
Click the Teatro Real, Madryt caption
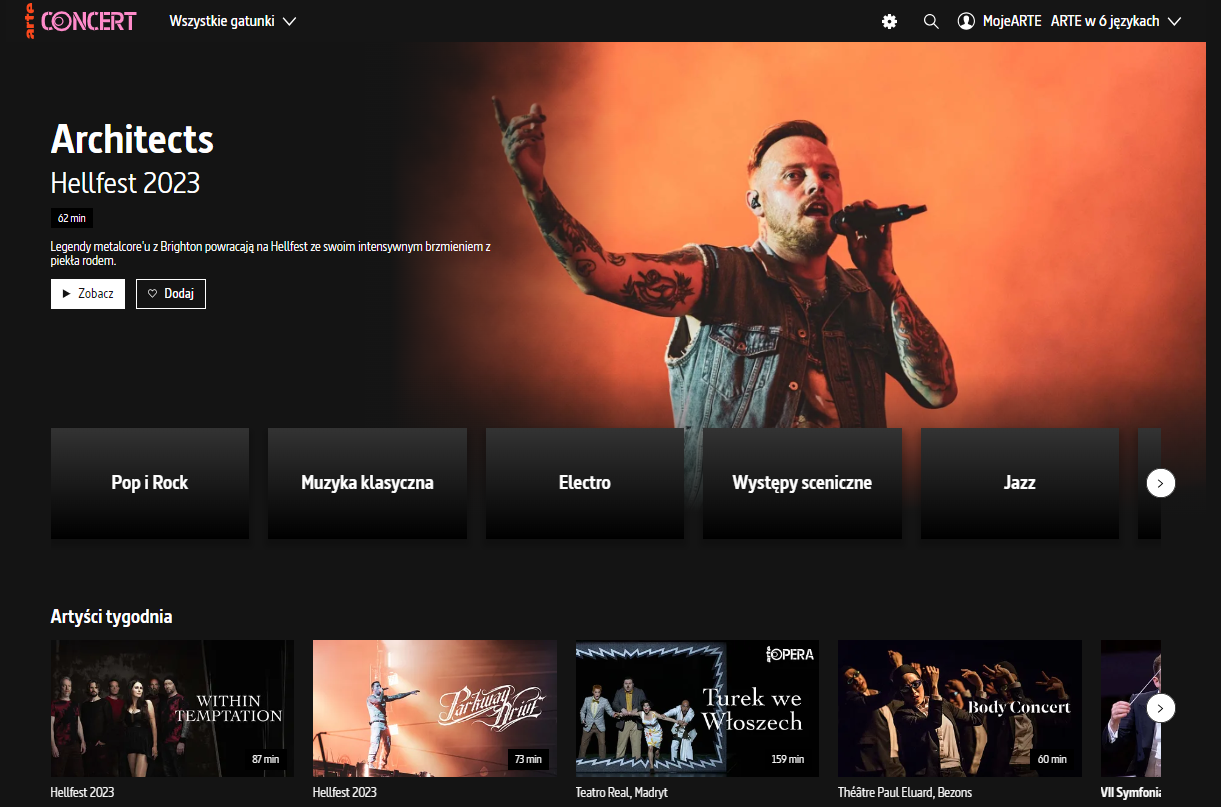click(x=621, y=792)
